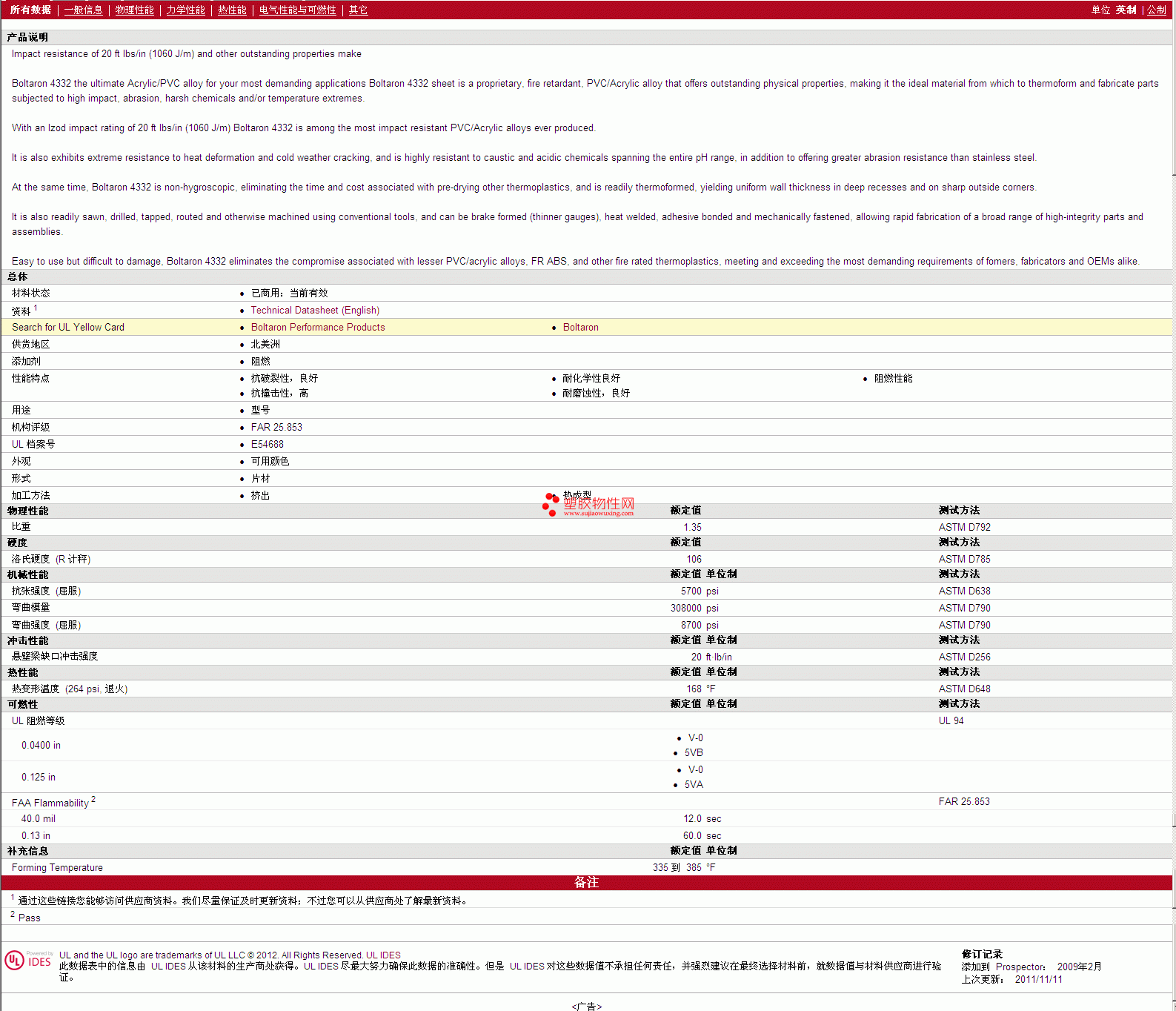Open the 电气性能与可燃性 tab
The height and width of the screenshot is (1011, 1176).
coord(298,10)
